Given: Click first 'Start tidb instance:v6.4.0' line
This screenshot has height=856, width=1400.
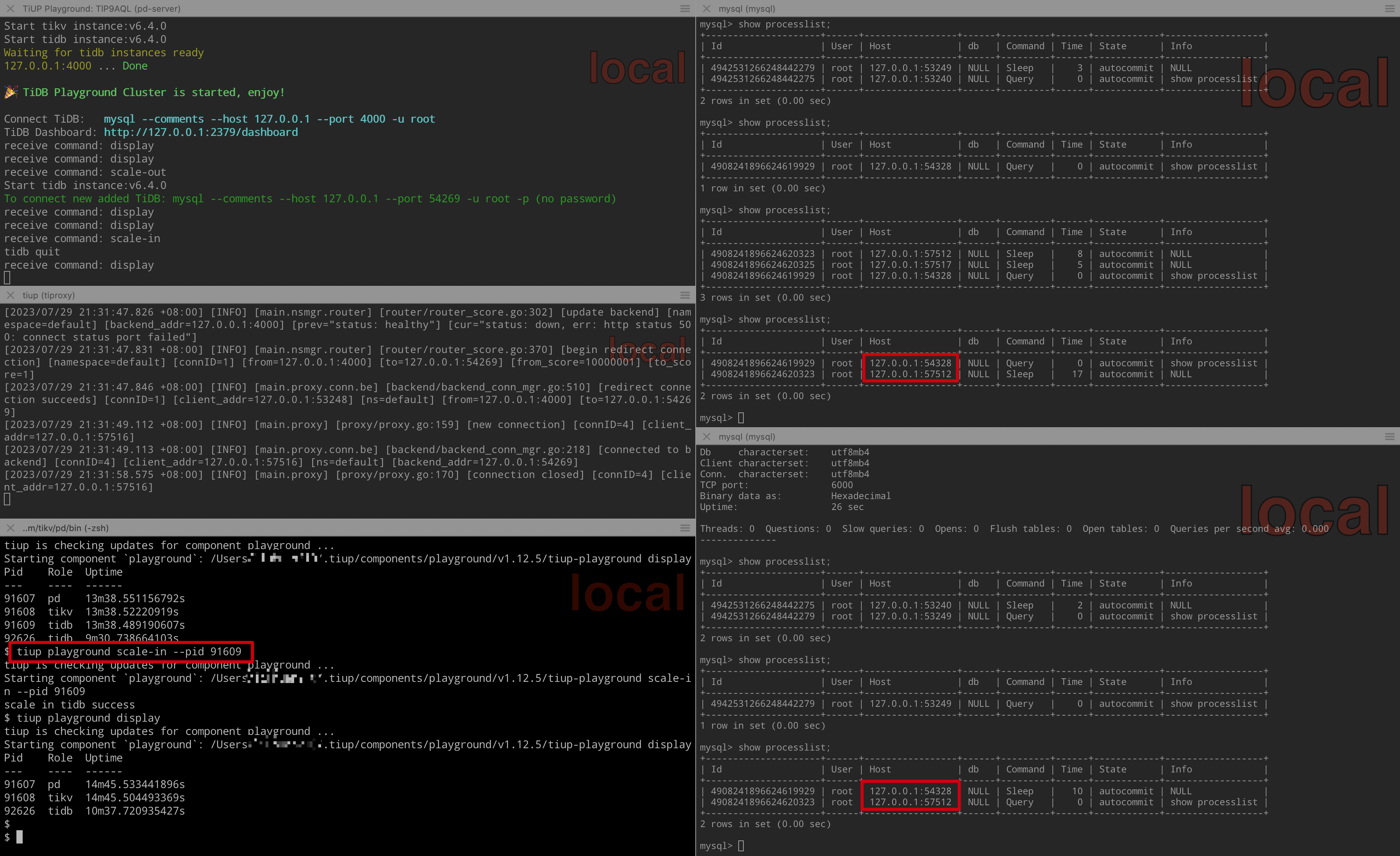Looking at the screenshot, I should (x=85, y=39).
